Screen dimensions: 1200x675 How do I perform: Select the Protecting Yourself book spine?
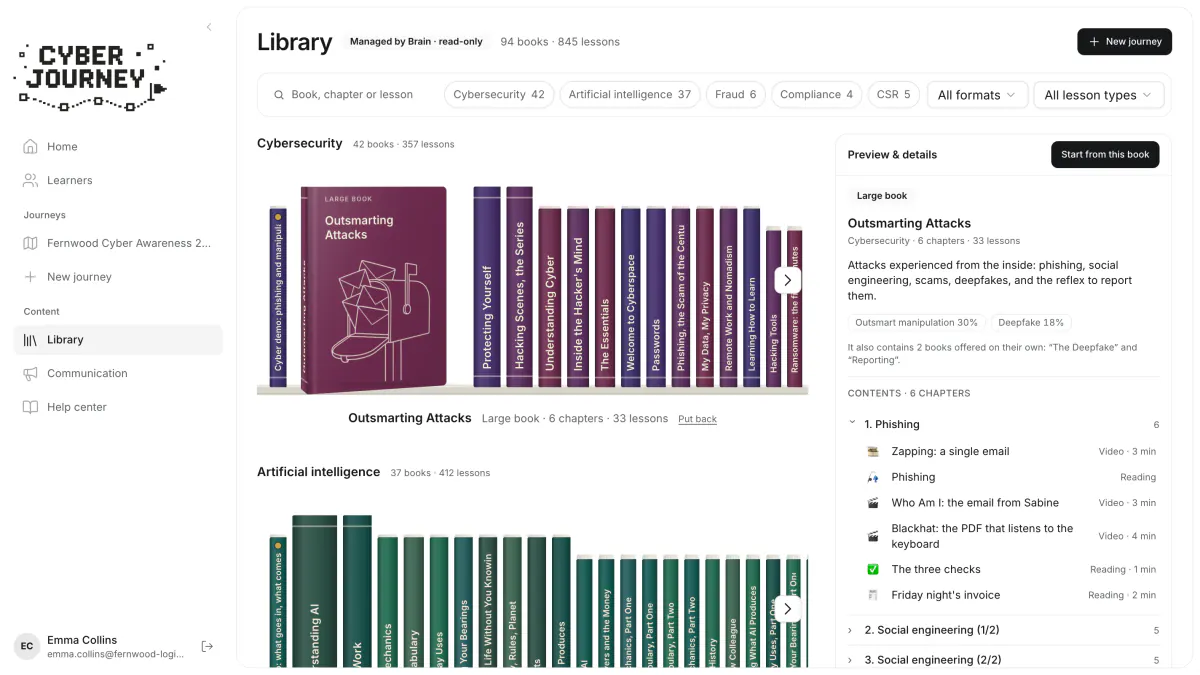coord(487,286)
